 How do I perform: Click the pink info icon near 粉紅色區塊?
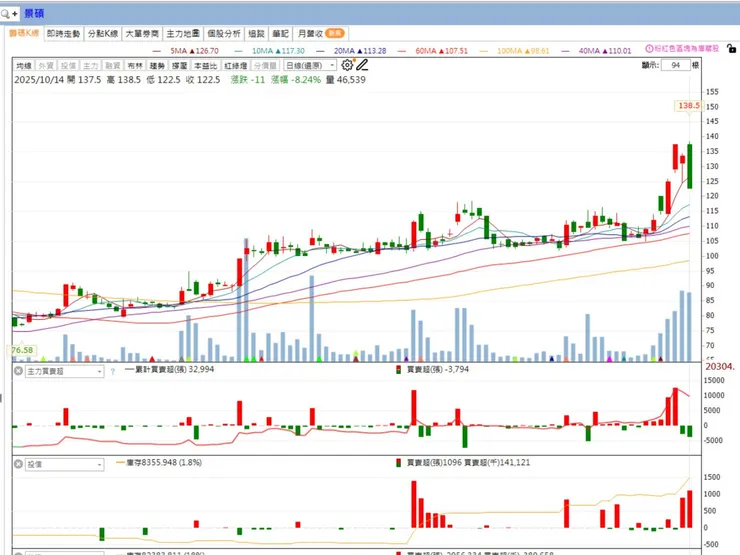pos(649,49)
